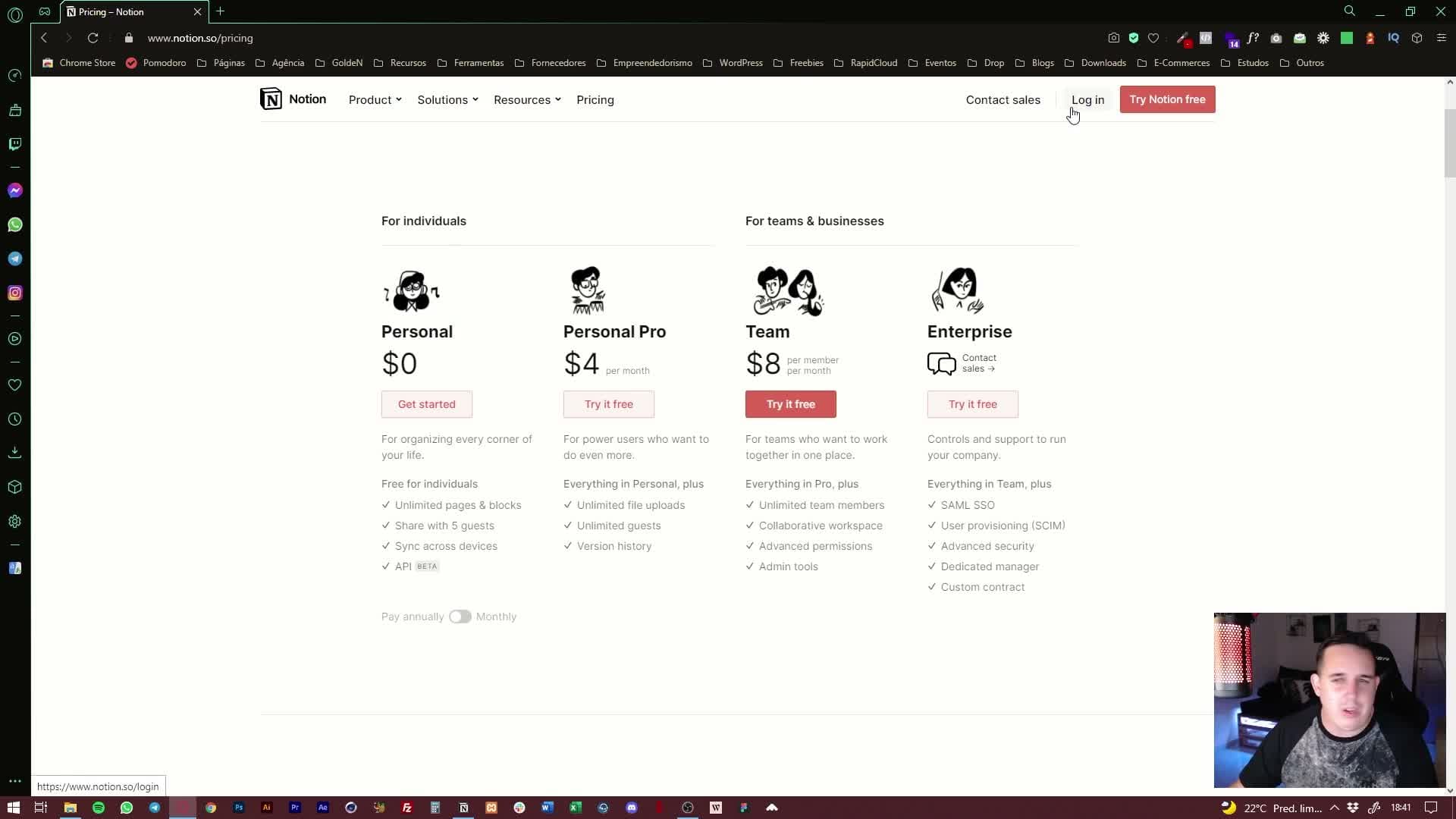The image size is (1456, 819).
Task: Click the IQ extension icon
Action: 1393,38
